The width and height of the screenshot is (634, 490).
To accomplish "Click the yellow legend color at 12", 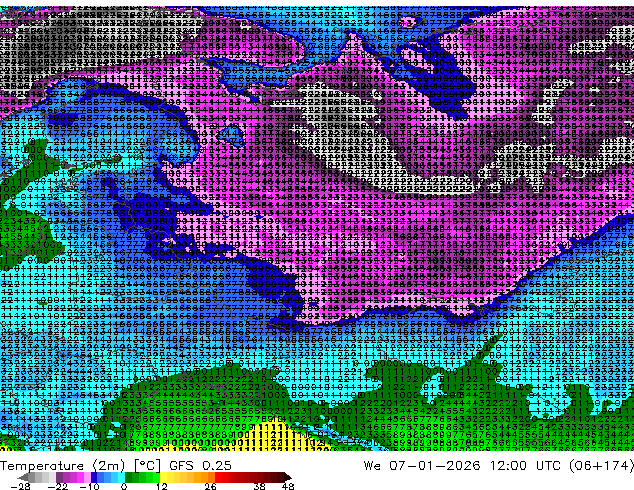I will click(163, 477).
